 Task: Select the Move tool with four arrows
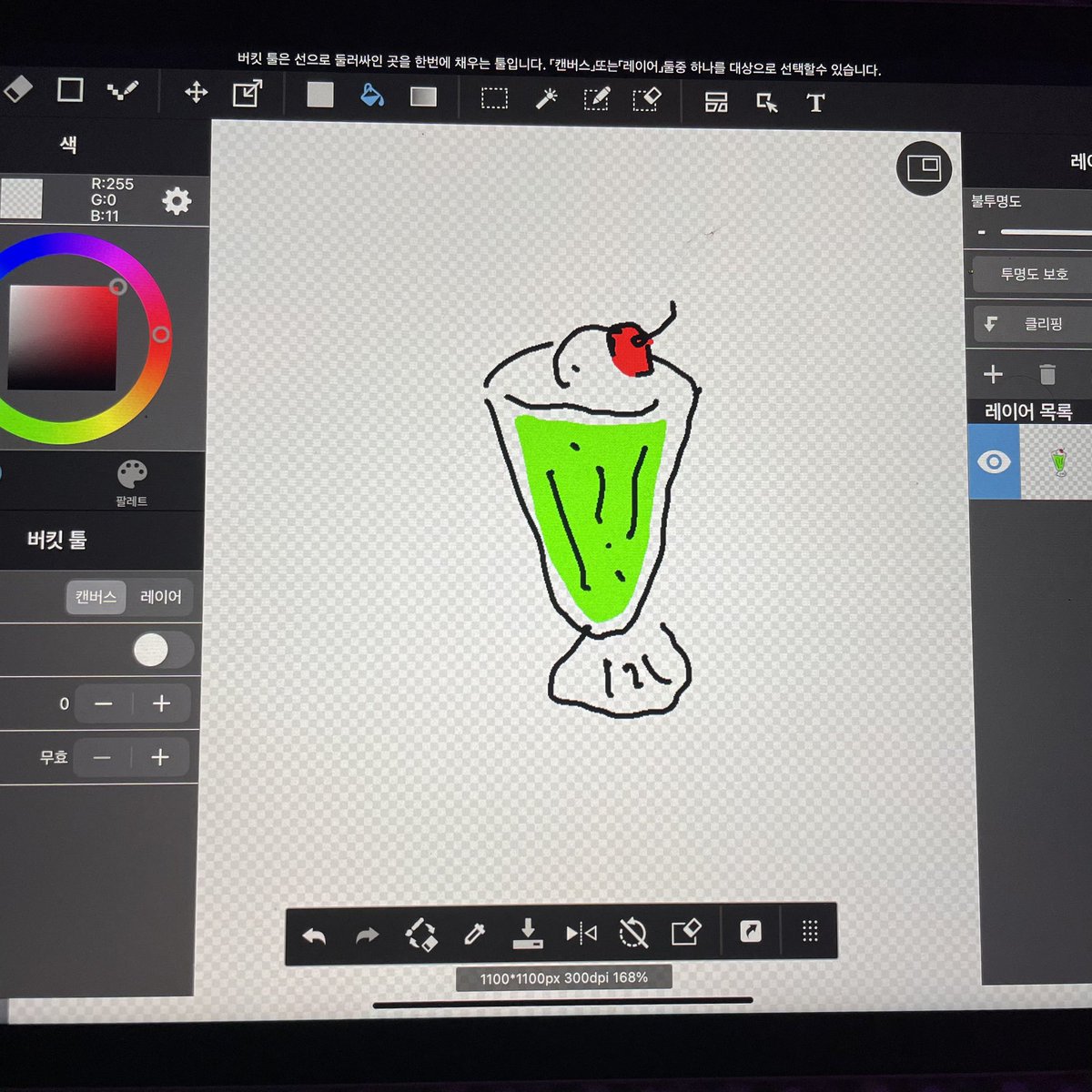(x=196, y=92)
